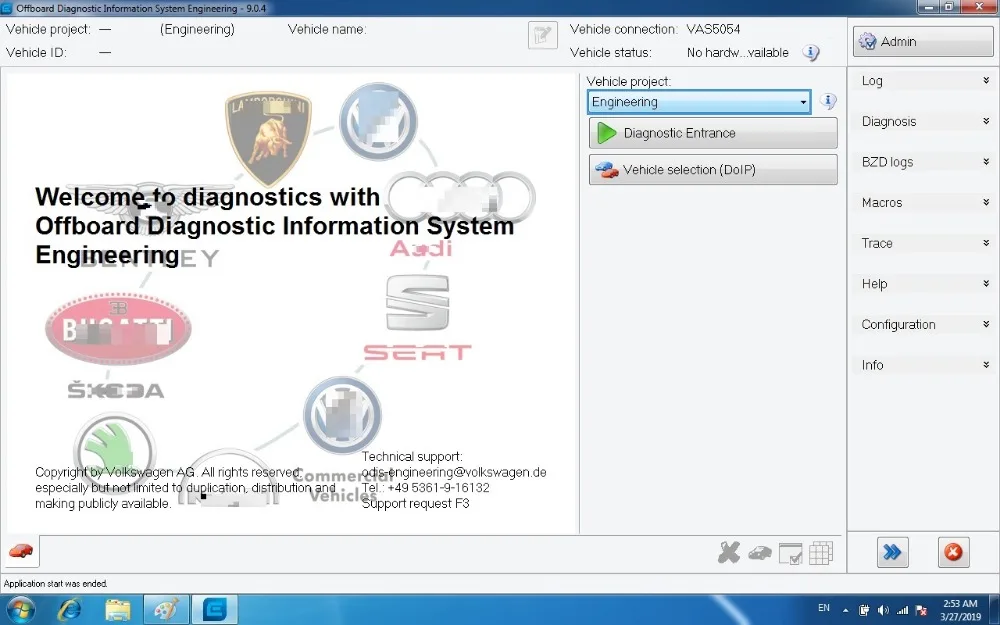Expand the Configuration section
This screenshot has height=625, width=1000.
click(923, 325)
